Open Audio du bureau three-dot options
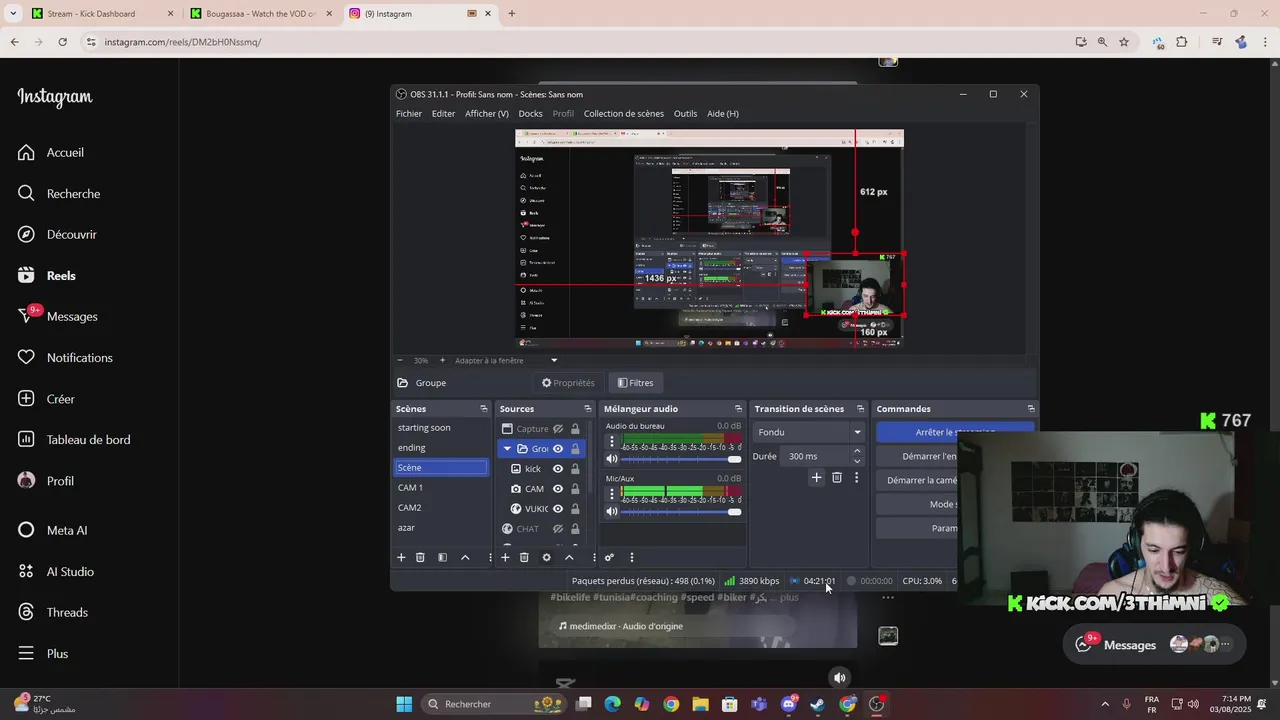Viewport: 1280px width, 720px height. pyautogui.click(x=612, y=441)
